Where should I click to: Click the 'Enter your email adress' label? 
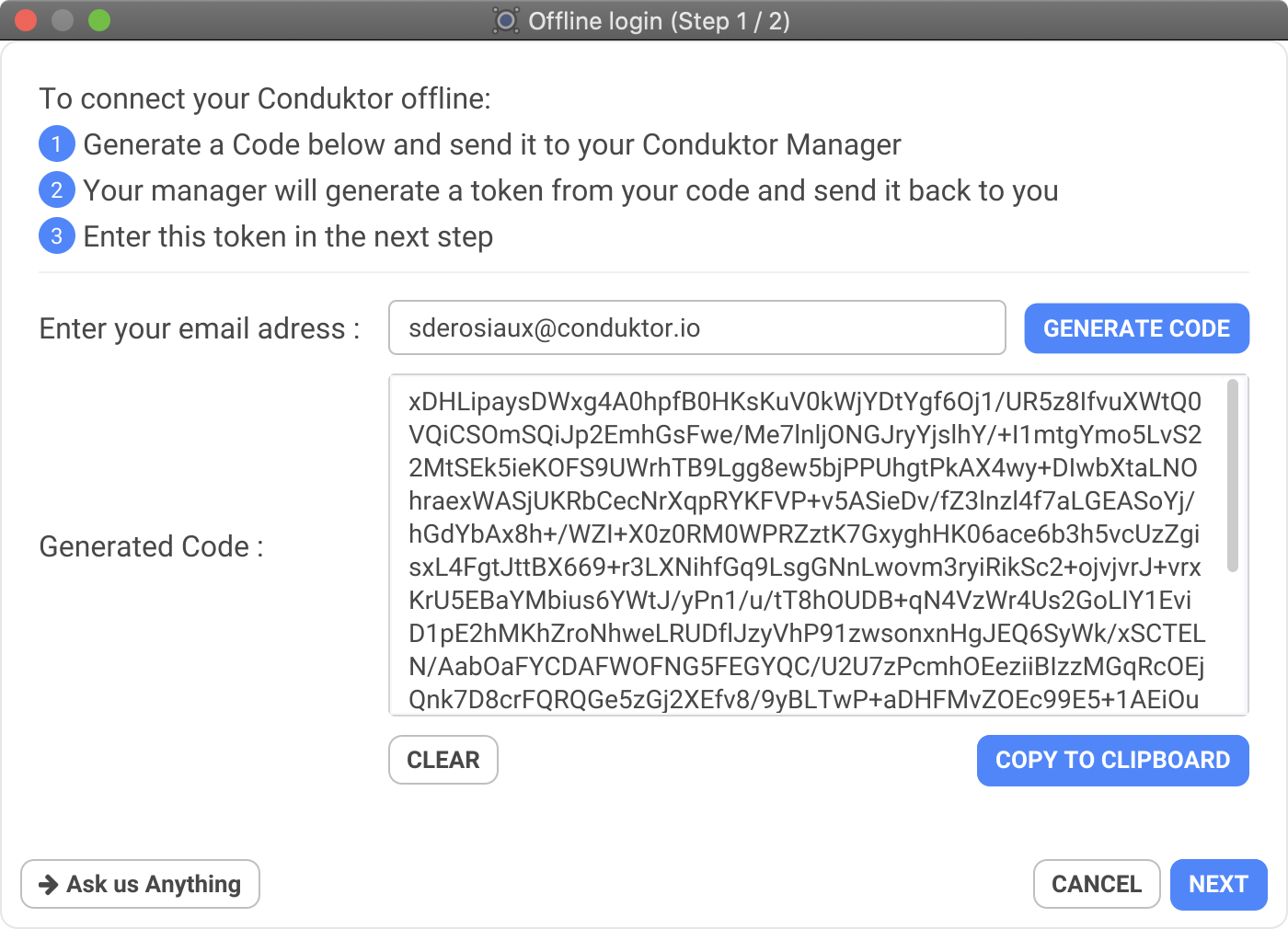pyautogui.click(x=200, y=328)
